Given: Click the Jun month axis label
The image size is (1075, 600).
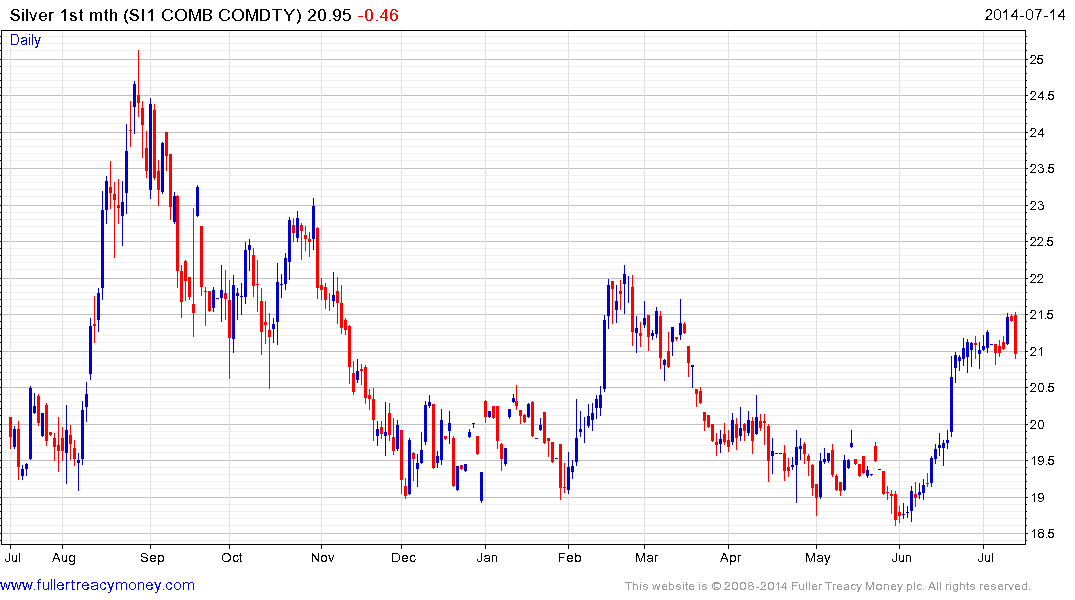Looking at the screenshot, I should click(x=902, y=557).
